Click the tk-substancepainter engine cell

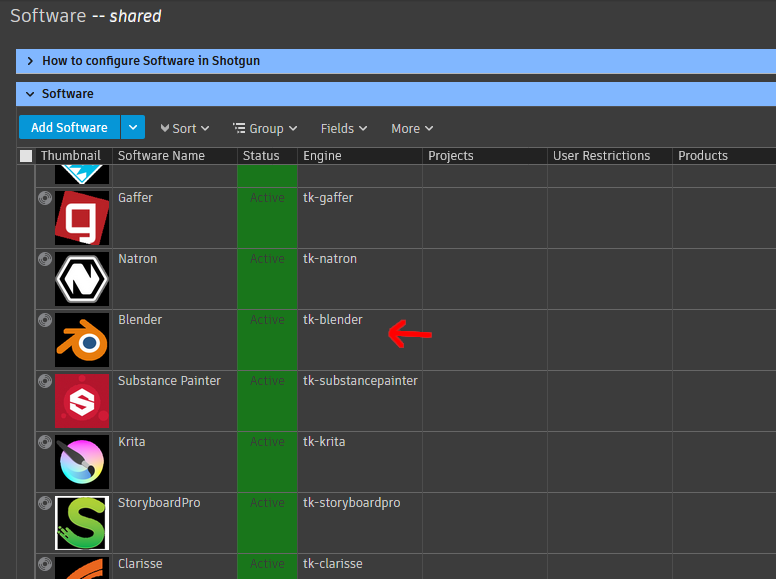pyautogui.click(x=360, y=401)
